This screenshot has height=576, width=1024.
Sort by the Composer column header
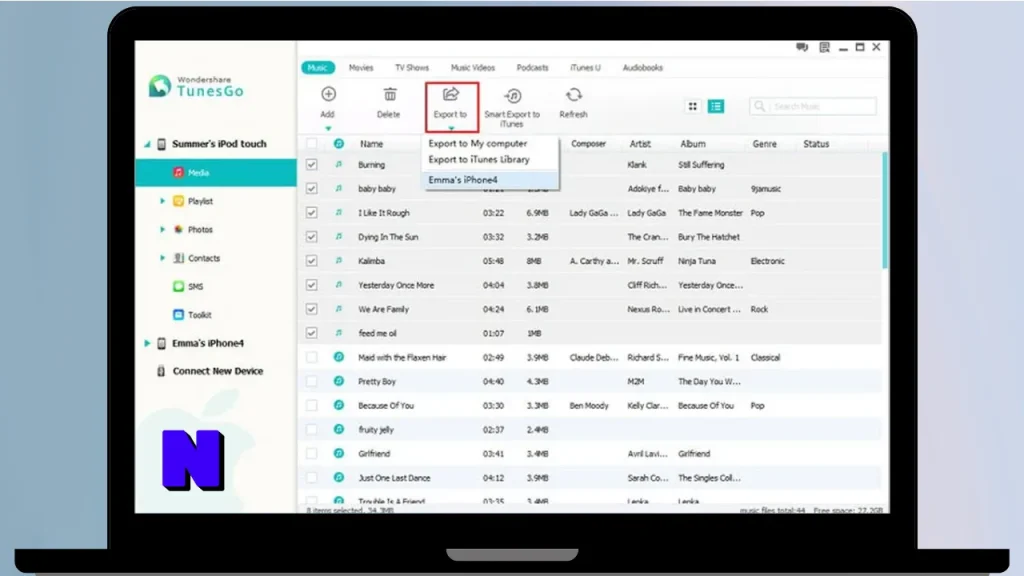click(x=588, y=144)
